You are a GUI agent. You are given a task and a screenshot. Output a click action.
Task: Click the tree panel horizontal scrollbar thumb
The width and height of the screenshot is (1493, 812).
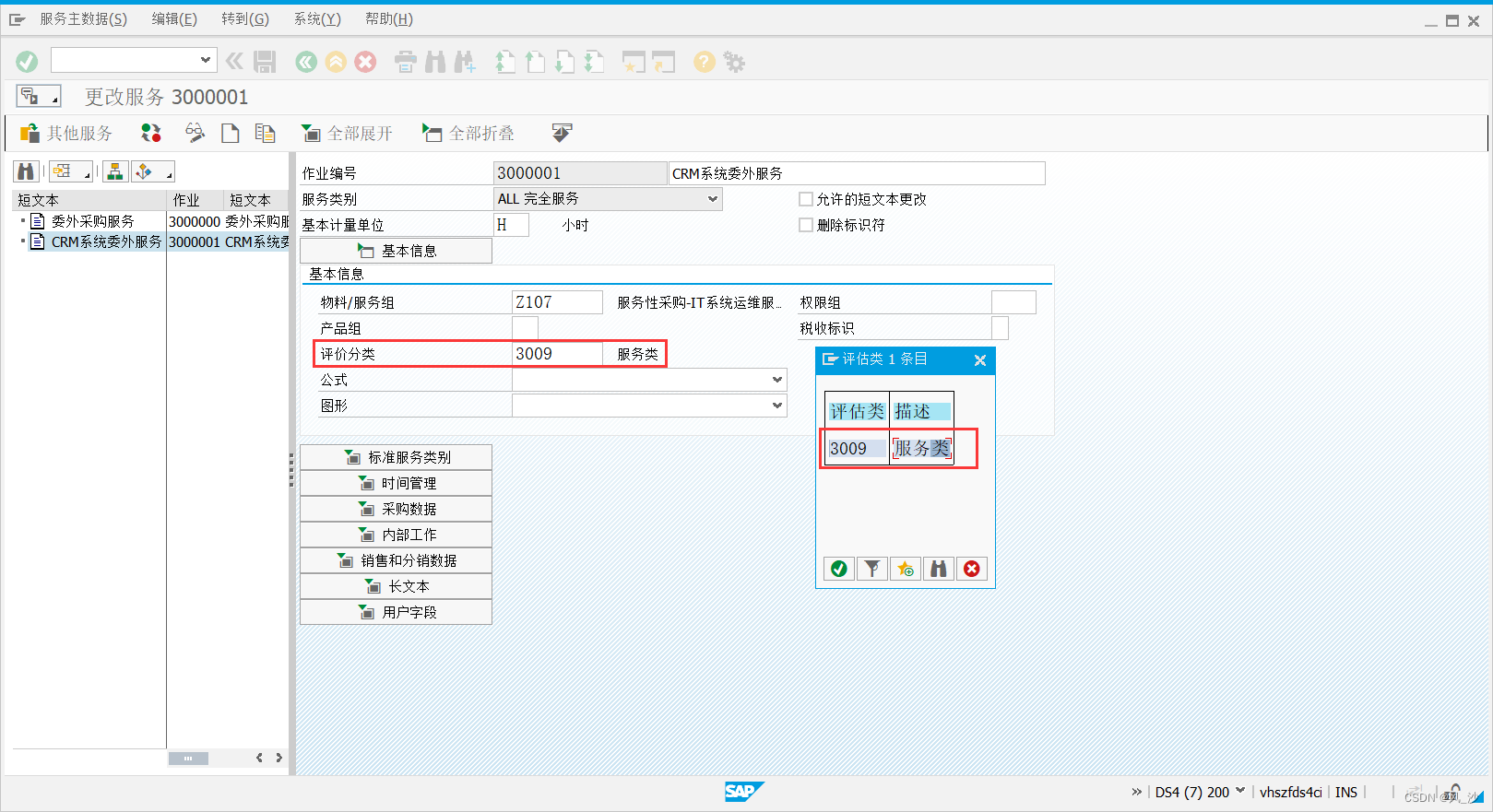pos(188,759)
